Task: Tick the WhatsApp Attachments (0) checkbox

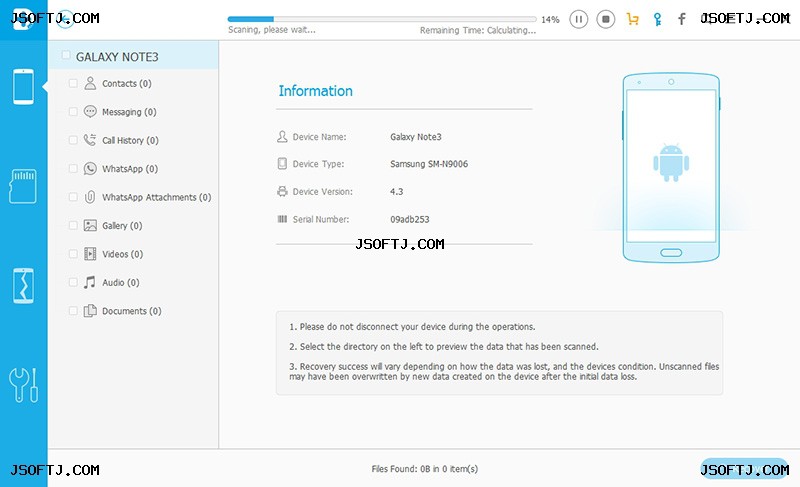Action: point(73,197)
